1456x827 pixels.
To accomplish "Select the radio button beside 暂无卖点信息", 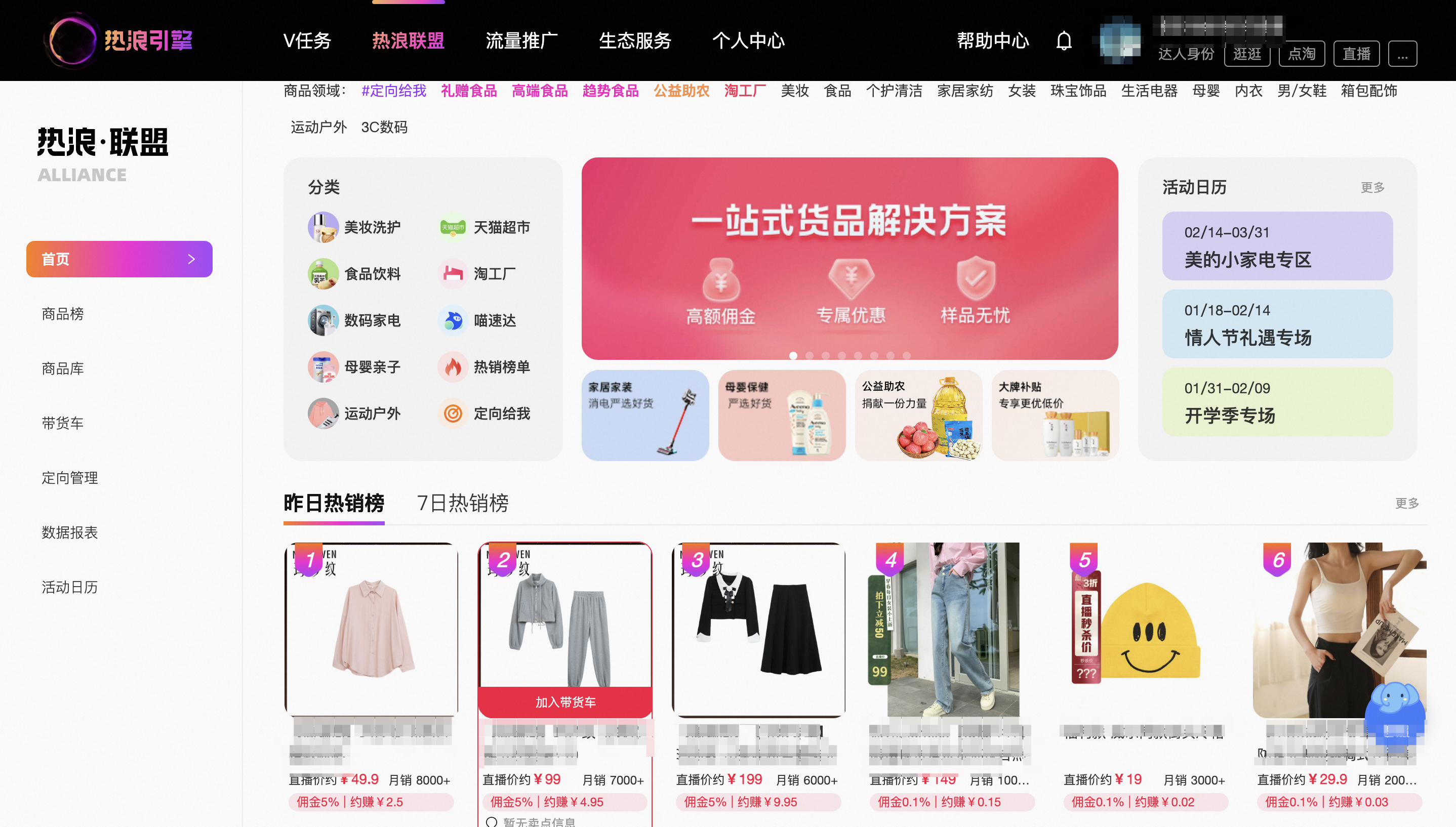I will click(x=492, y=822).
